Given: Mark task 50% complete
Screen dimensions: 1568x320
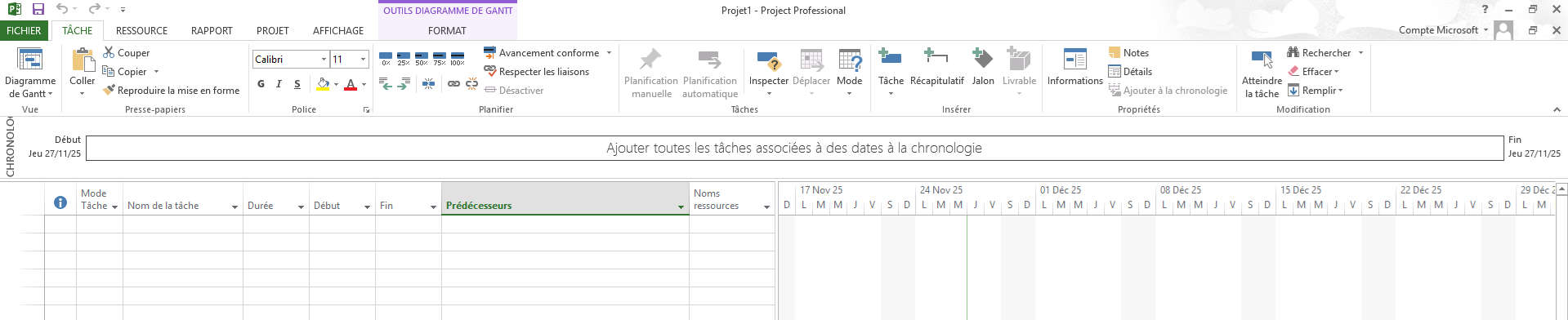Looking at the screenshot, I should coord(422,59).
